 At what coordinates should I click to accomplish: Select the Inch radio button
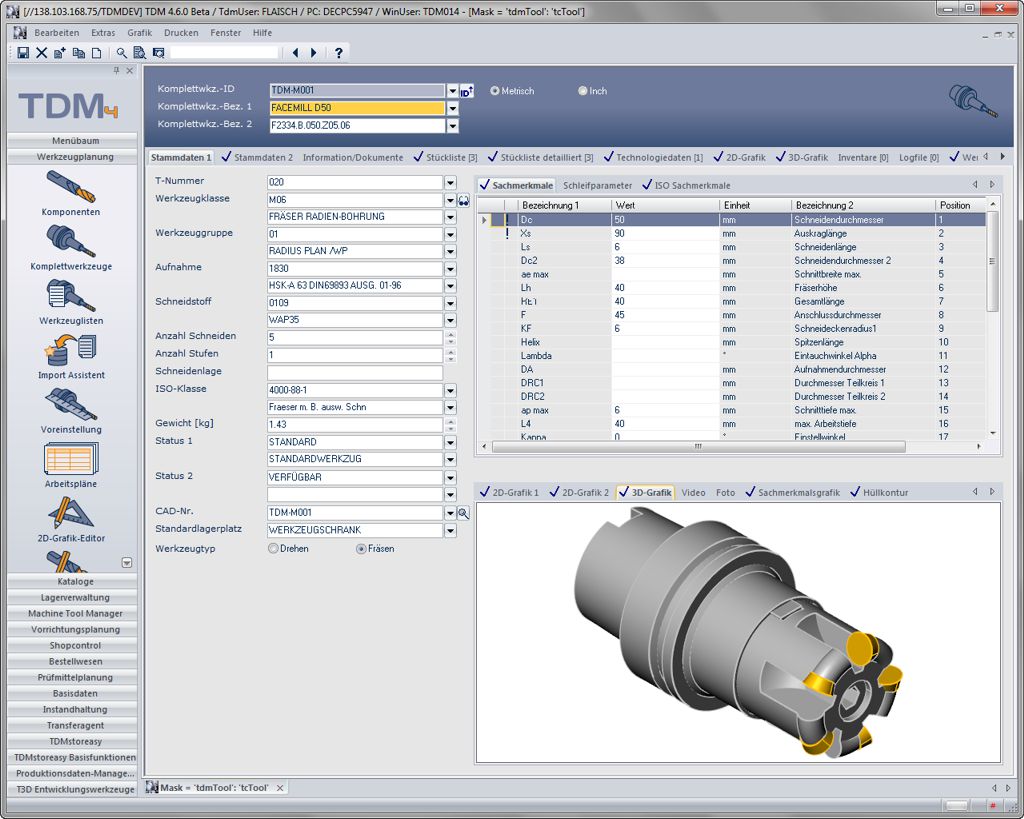(x=583, y=91)
